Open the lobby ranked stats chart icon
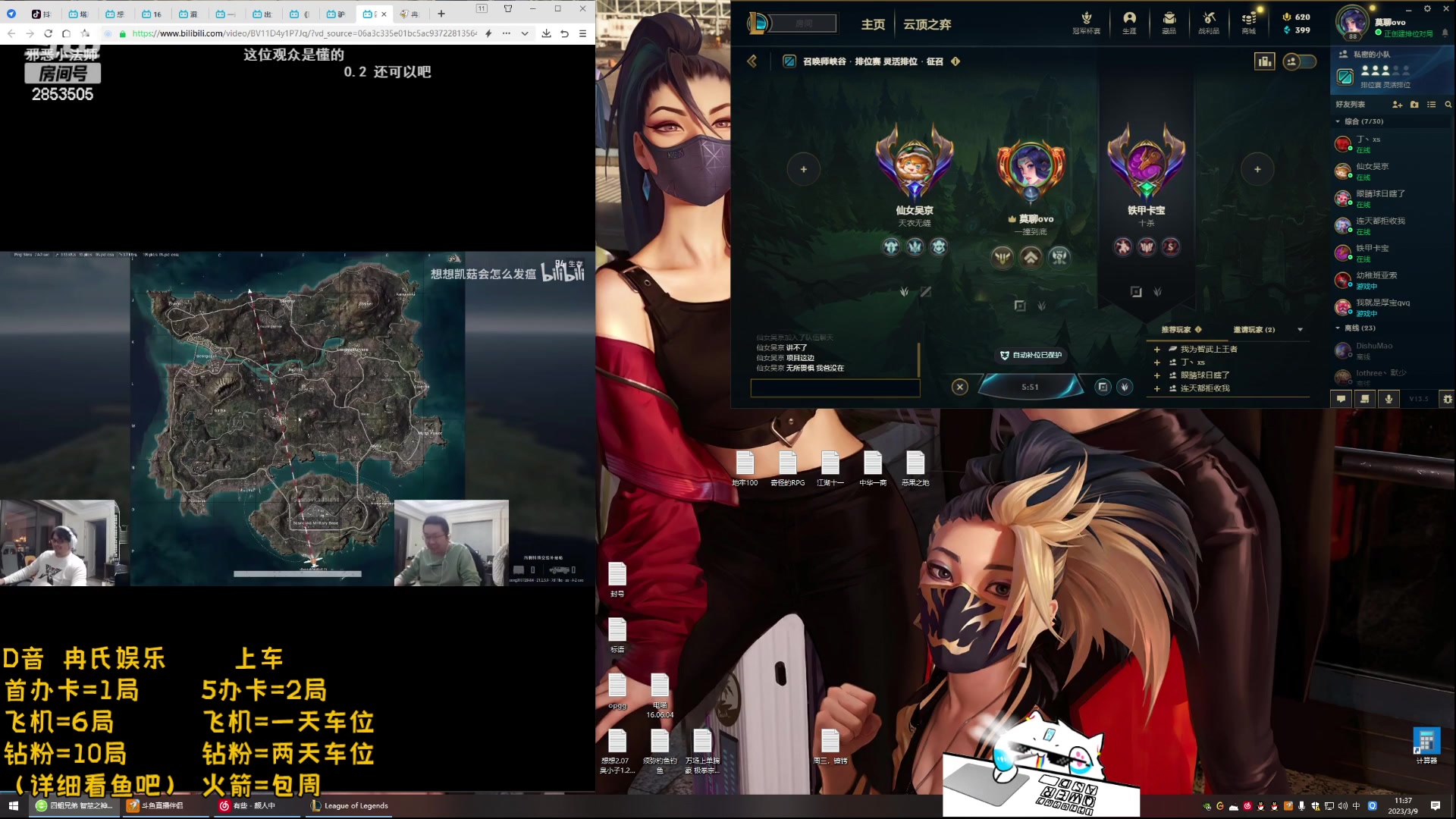Image resolution: width=1456 pixels, height=819 pixels. pyautogui.click(x=1264, y=61)
